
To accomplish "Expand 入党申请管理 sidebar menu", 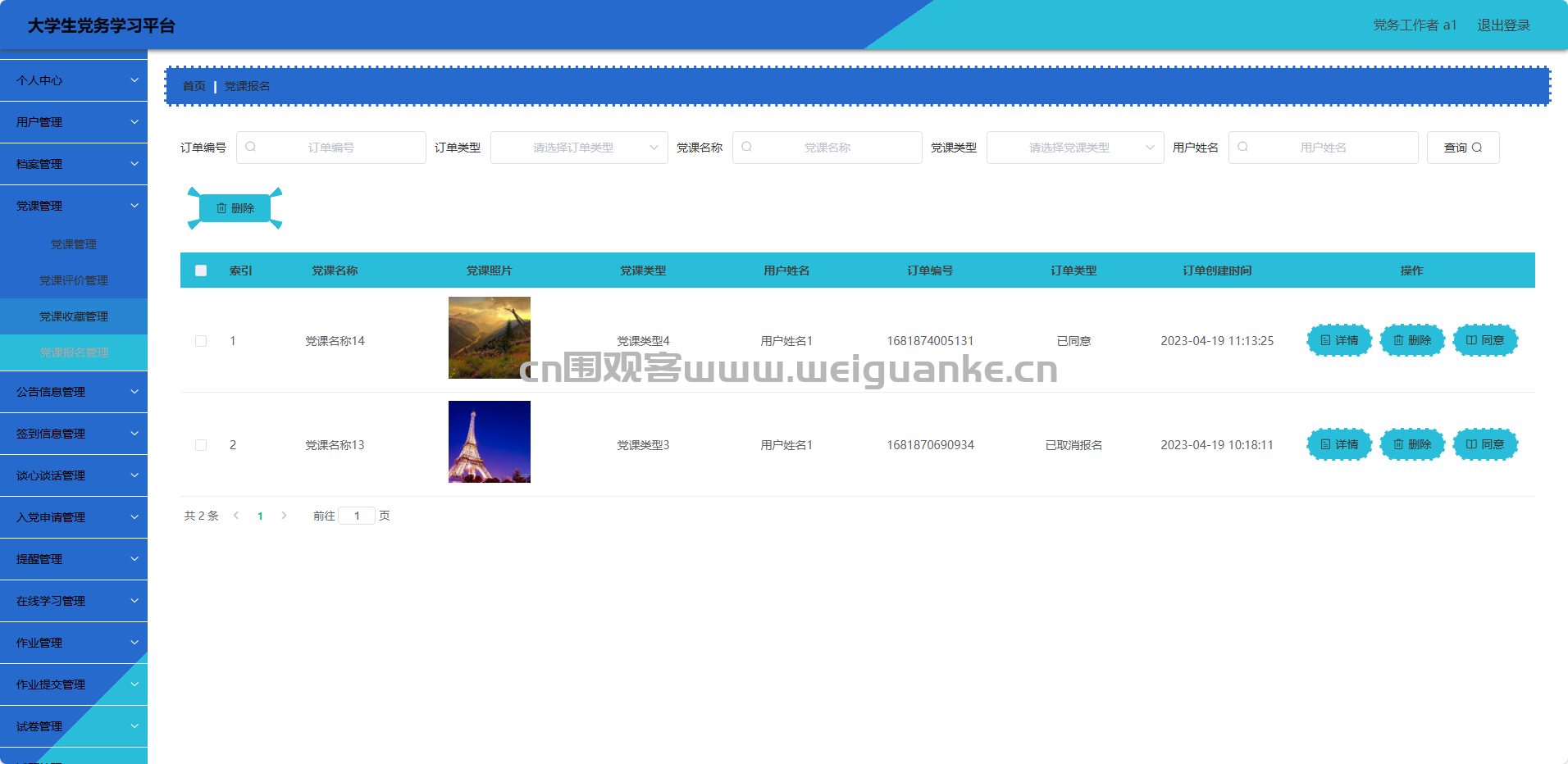I will tap(74, 517).
